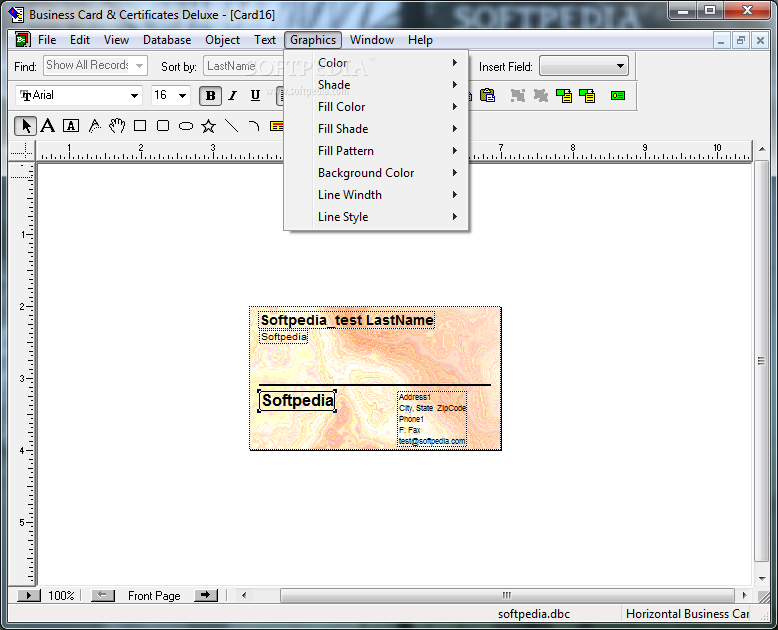
Task: Select the ellipse shape tool
Action: [186, 126]
